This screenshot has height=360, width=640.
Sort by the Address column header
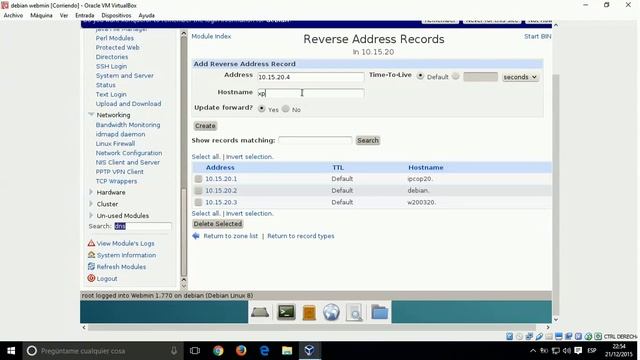click(220, 167)
